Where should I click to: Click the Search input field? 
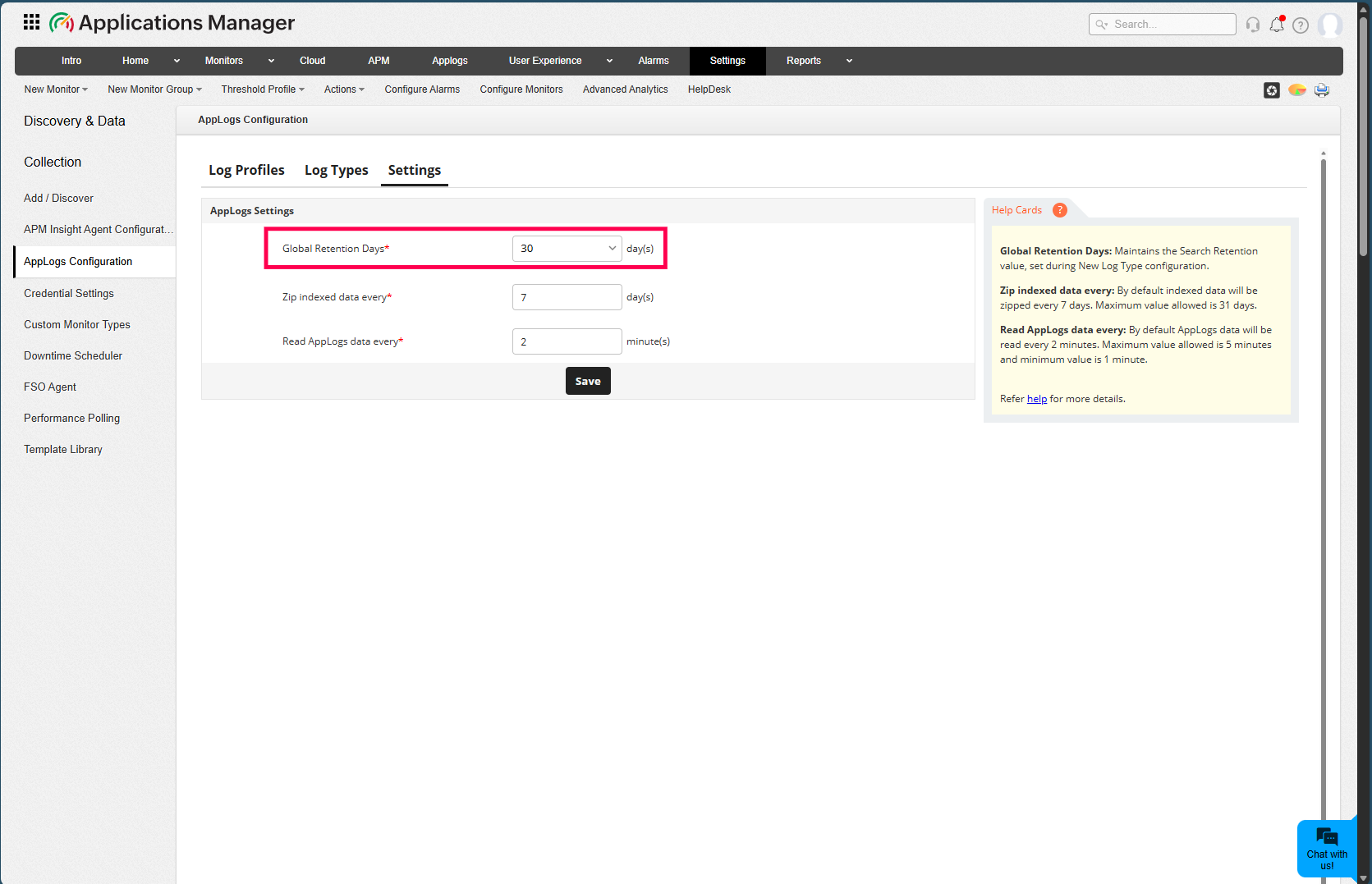[x=1163, y=25]
